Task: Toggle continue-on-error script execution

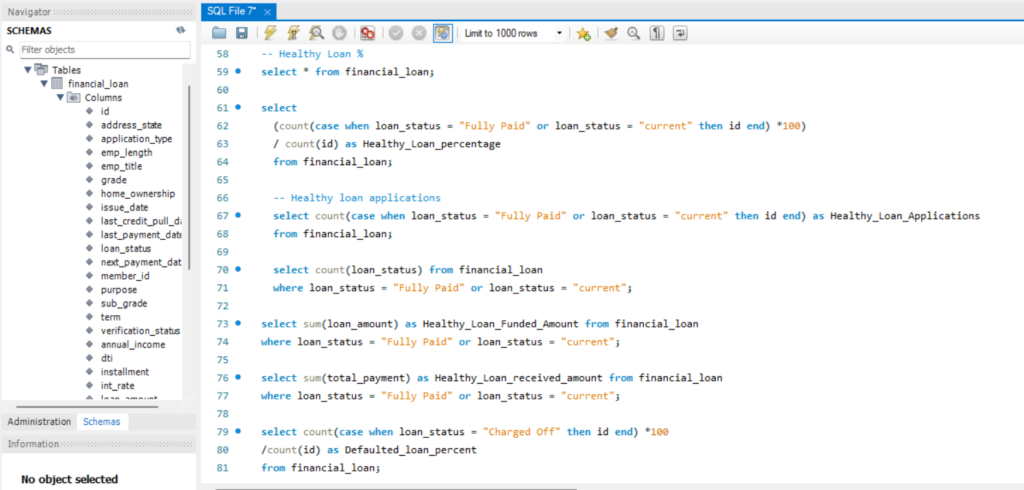Action: click(x=368, y=33)
